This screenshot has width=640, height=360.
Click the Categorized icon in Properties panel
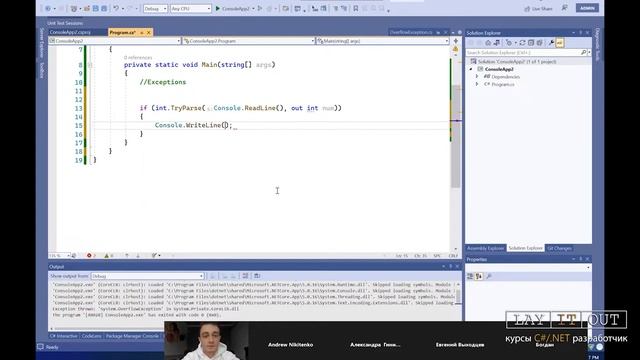point(470,276)
